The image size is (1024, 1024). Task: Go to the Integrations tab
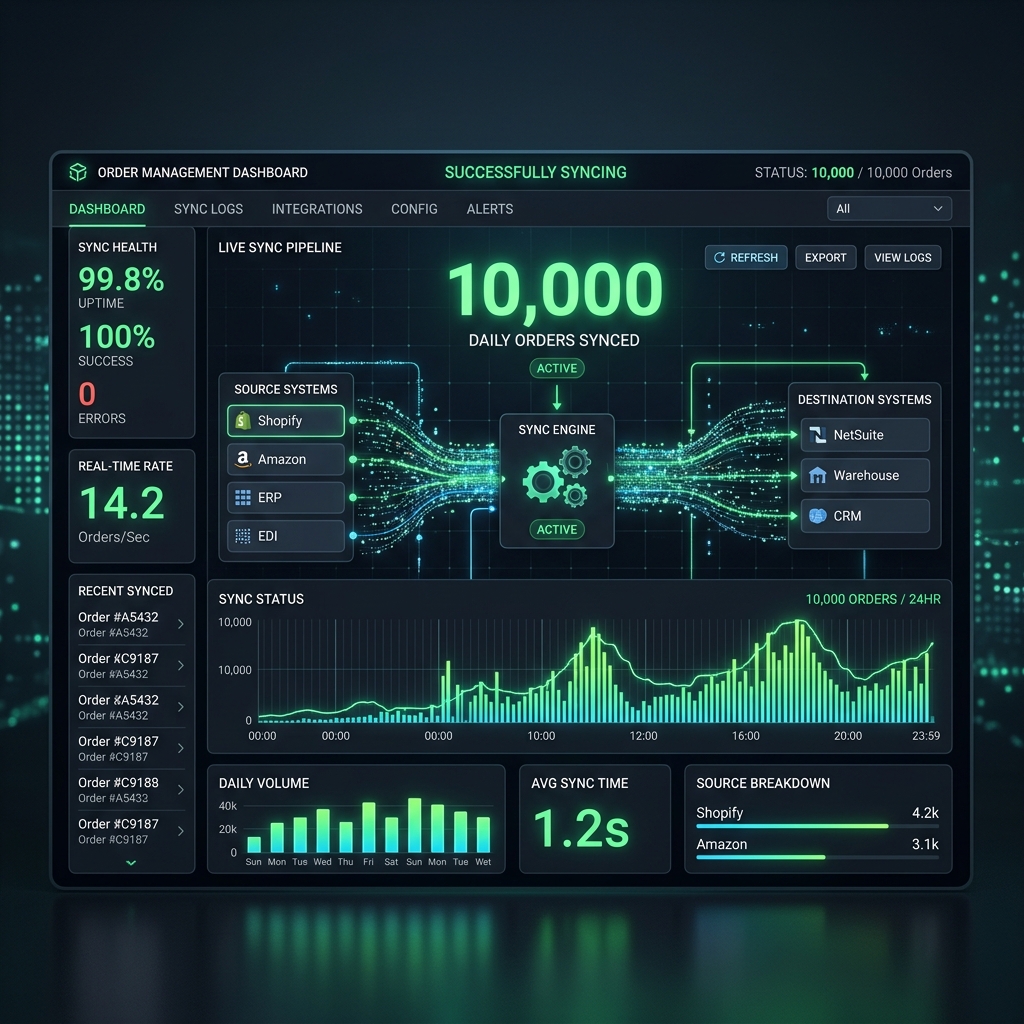click(x=317, y=209)
